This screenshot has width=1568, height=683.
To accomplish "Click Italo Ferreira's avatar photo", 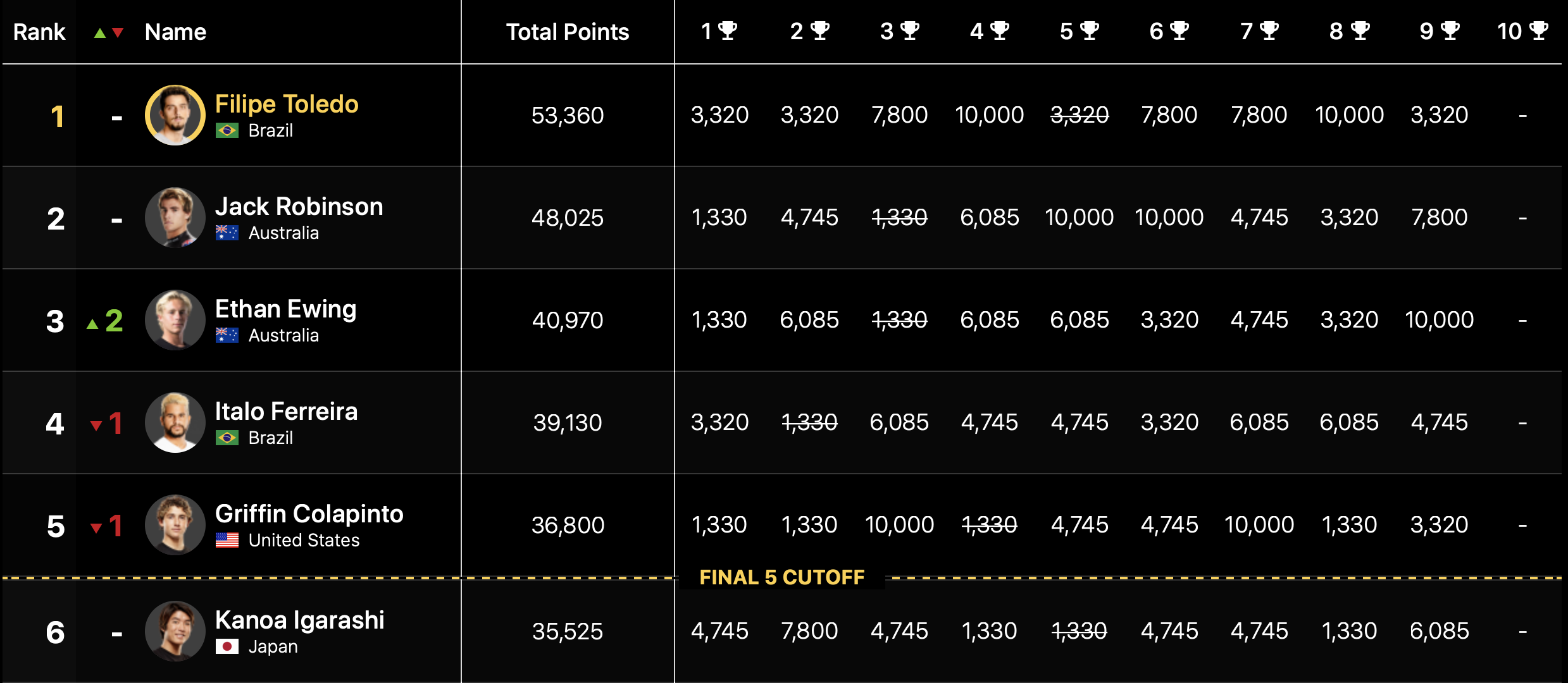I will click(x=175, y=422).
